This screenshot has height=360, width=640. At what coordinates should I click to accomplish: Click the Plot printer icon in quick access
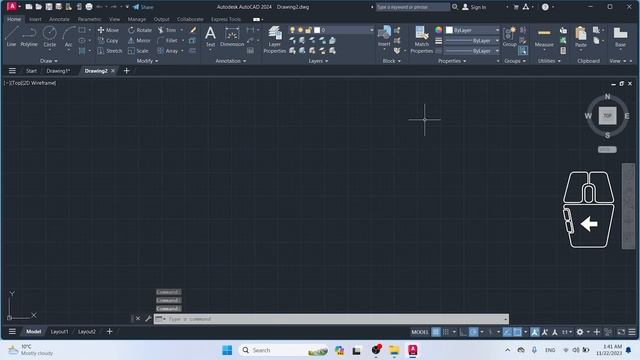[x=89, y=7]
